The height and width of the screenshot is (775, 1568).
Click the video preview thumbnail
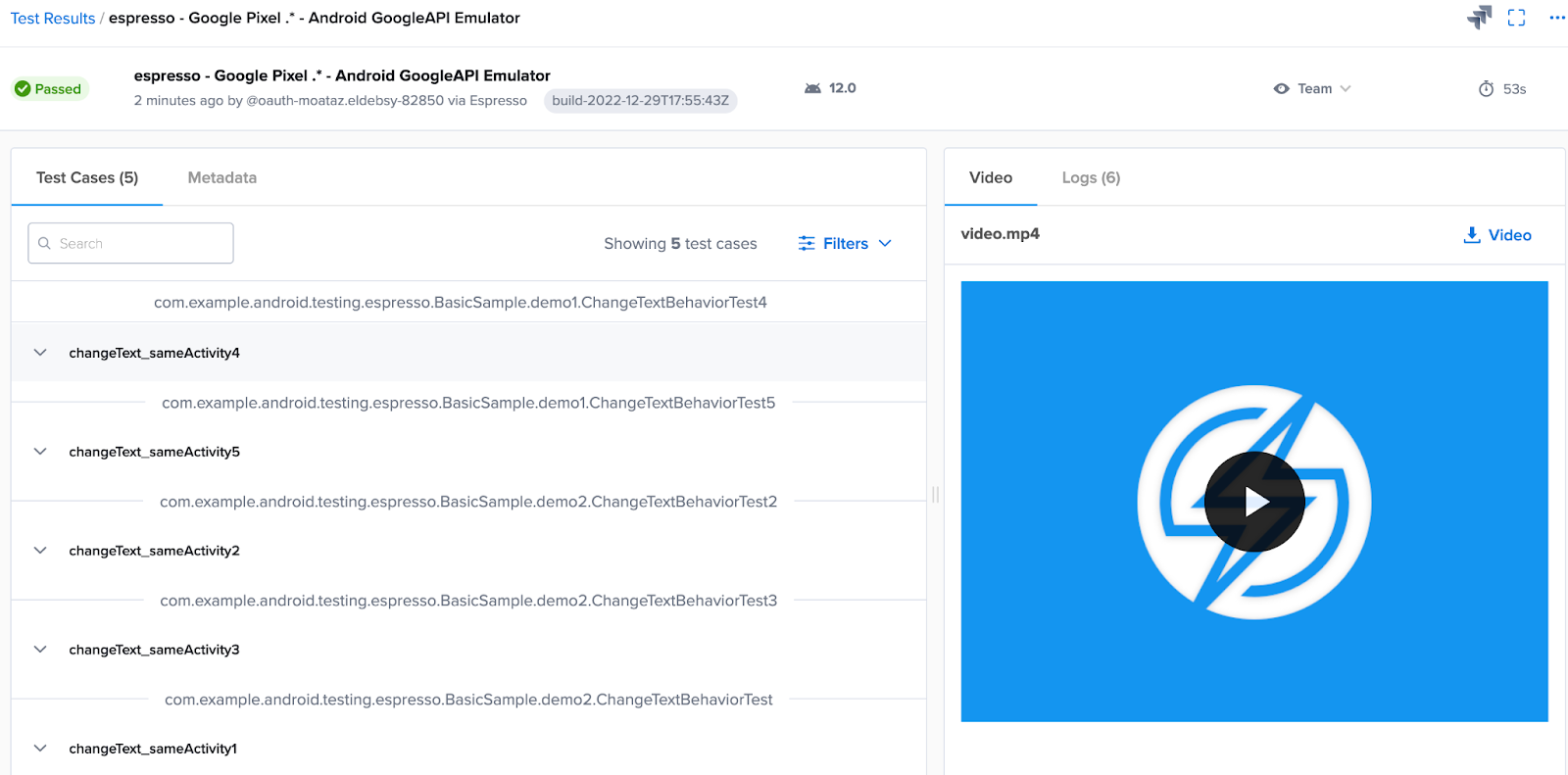(1254, 502)
